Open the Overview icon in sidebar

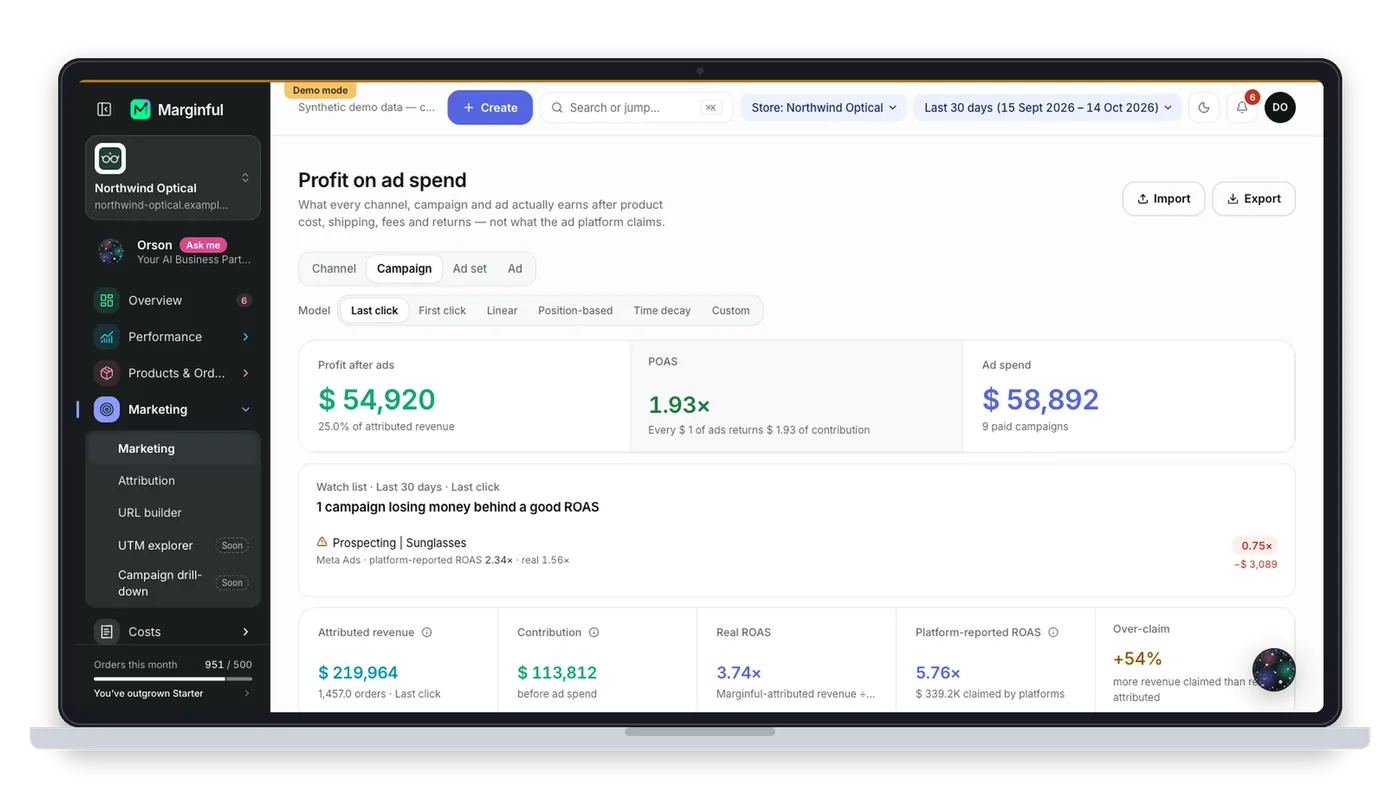(106, 300)
